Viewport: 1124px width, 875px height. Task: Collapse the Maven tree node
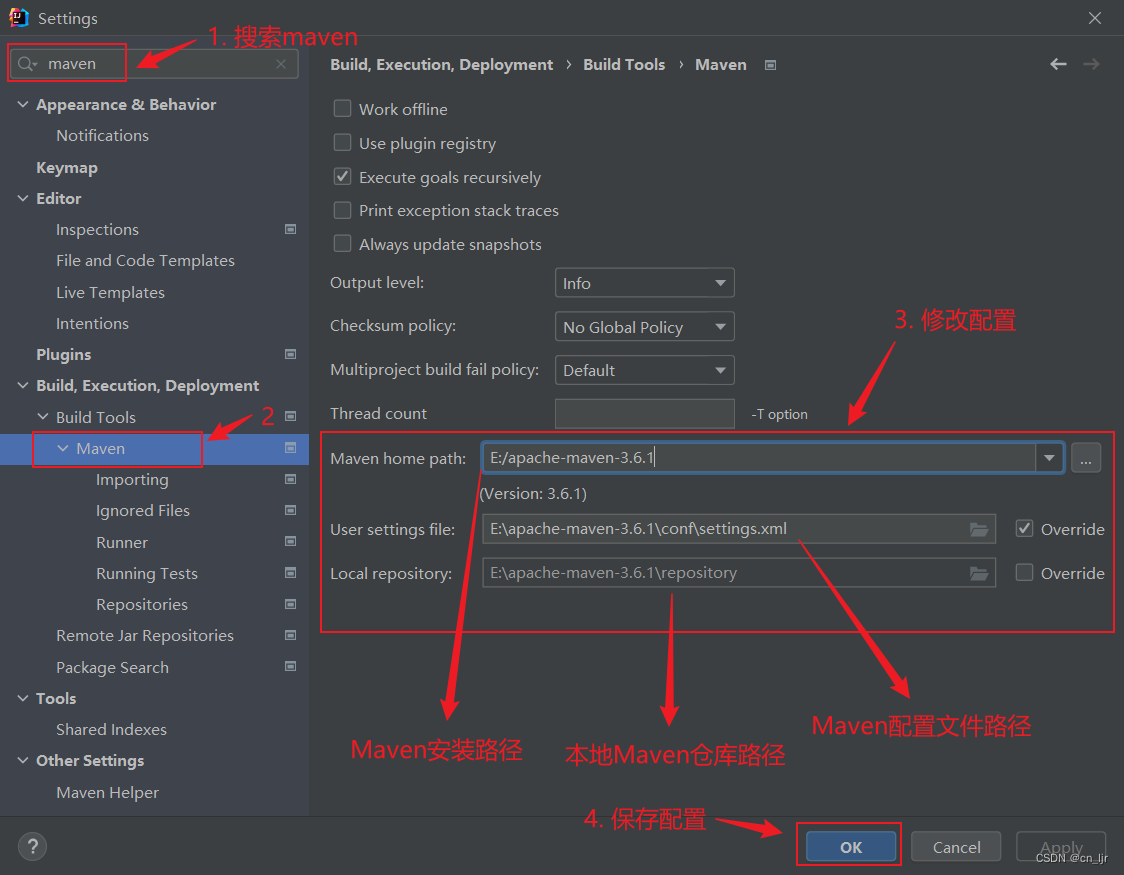[x=63, y=448]
